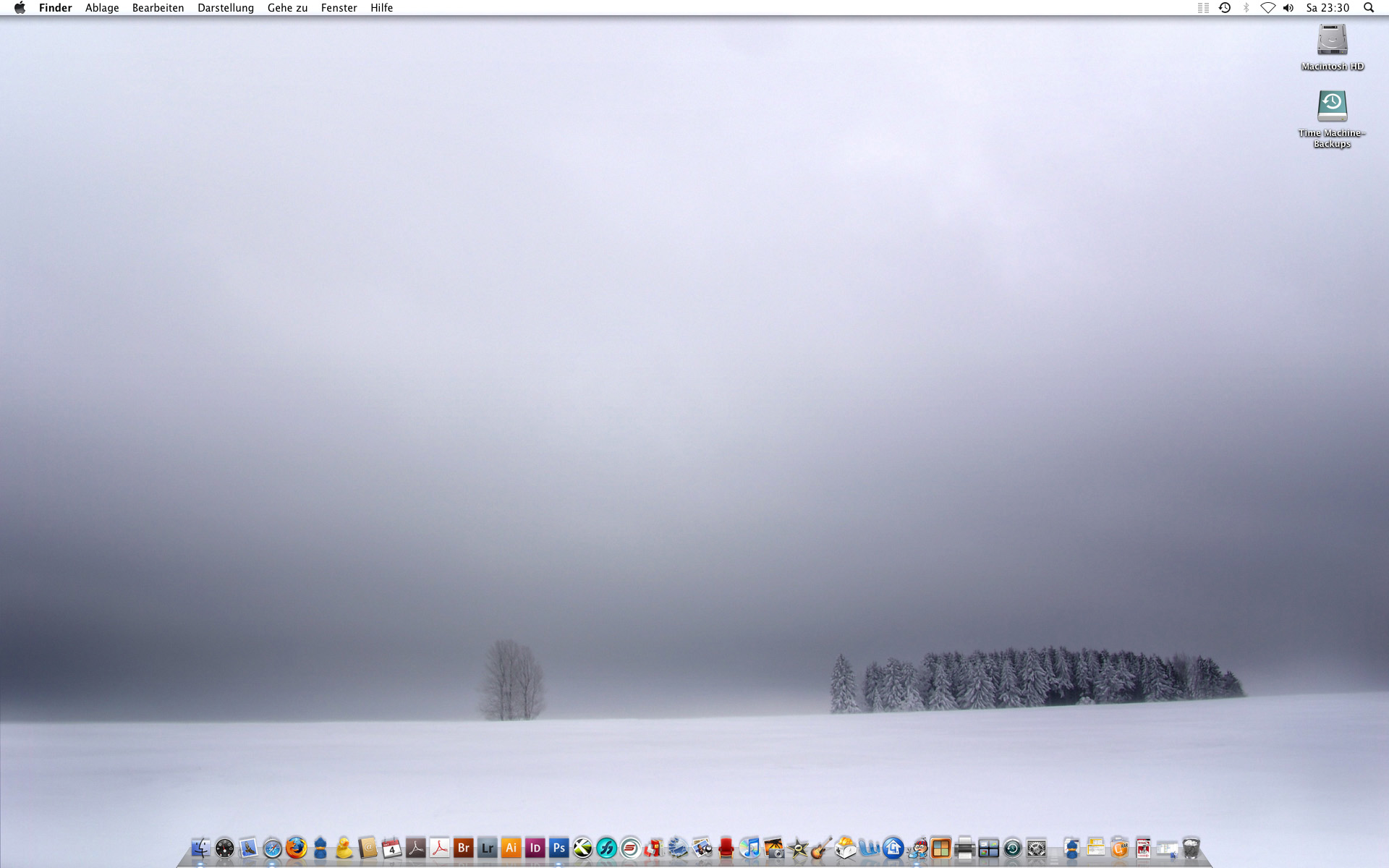Open orange four-pane window icon
The height and width of the screenshot is (868, 1389).
[x=940, y=848]
